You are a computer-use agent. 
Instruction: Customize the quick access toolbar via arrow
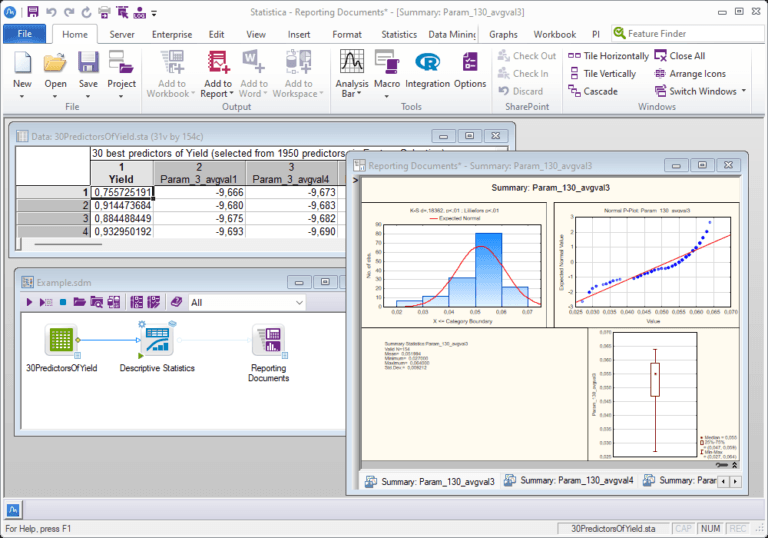pos(154,13)
